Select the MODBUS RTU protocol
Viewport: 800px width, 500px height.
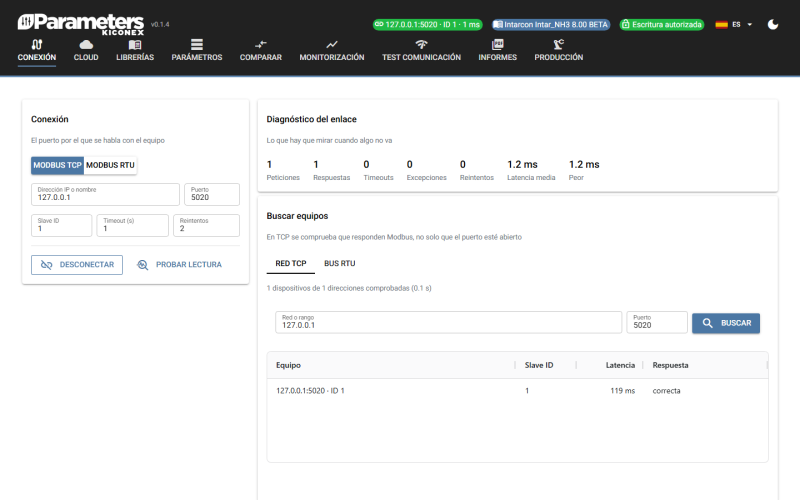tap(110, 165)
